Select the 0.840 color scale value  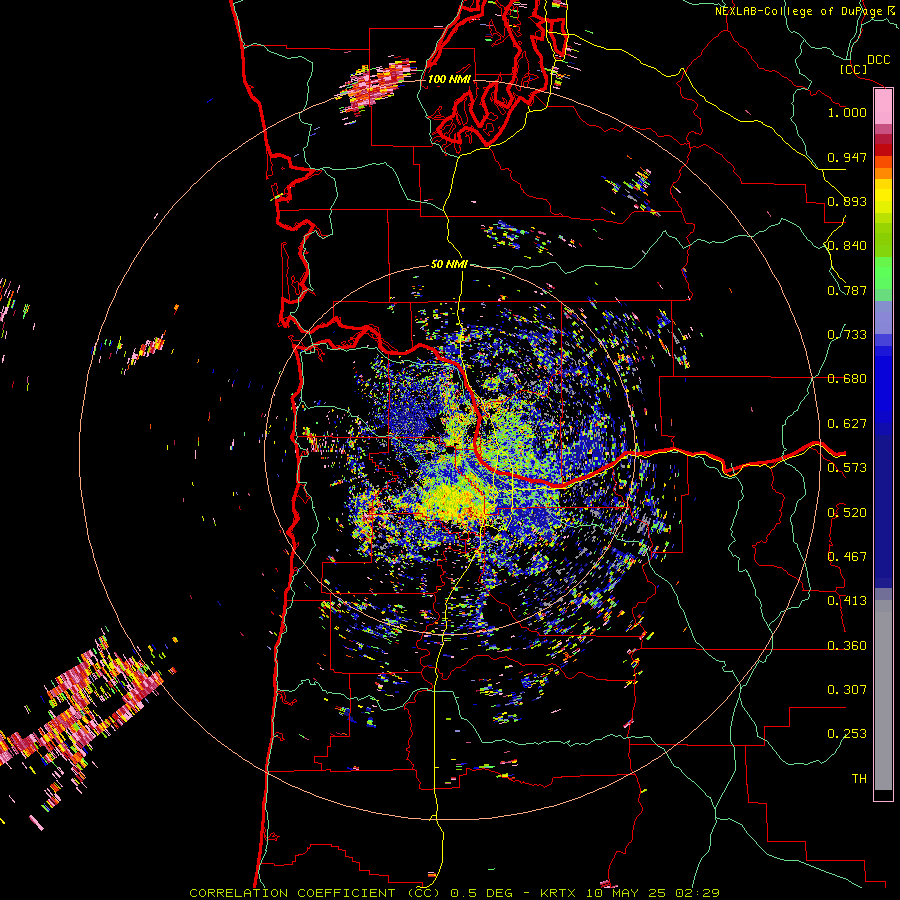[847, 246]
